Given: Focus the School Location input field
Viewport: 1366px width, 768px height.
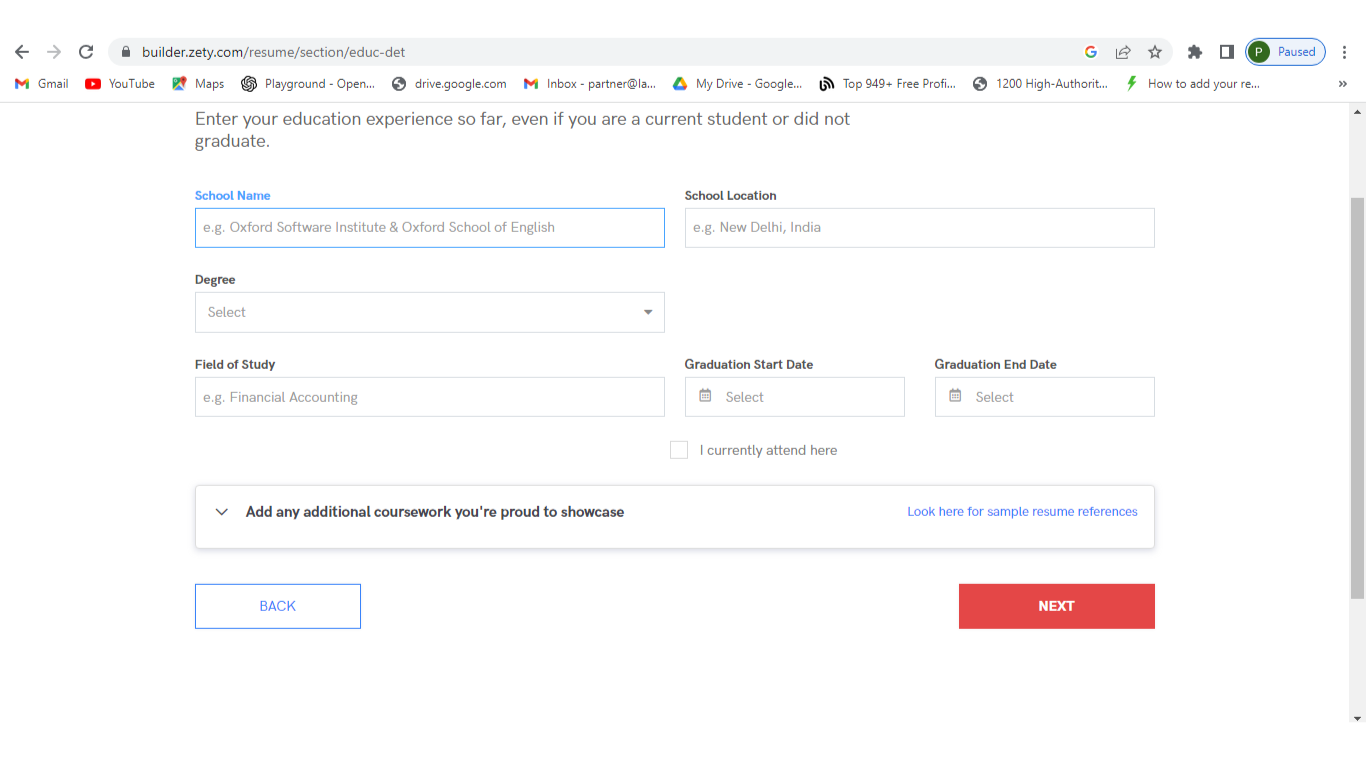Looking at the screenshot, I should 919,228.
